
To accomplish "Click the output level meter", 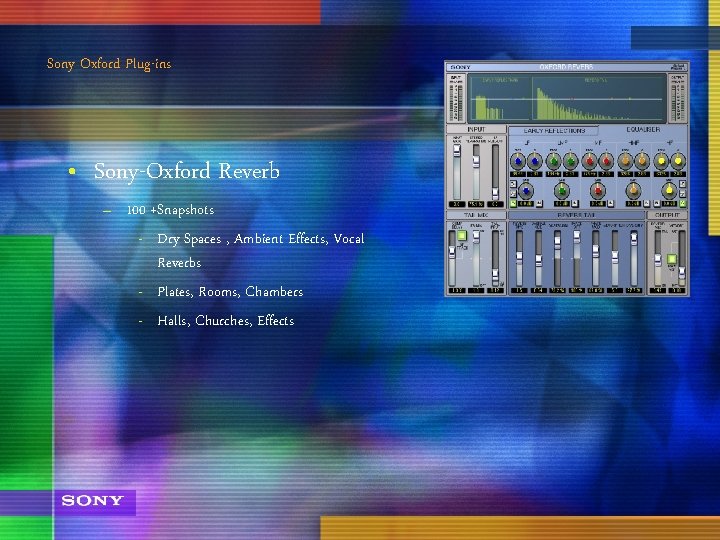I will (x=678, y=98).
